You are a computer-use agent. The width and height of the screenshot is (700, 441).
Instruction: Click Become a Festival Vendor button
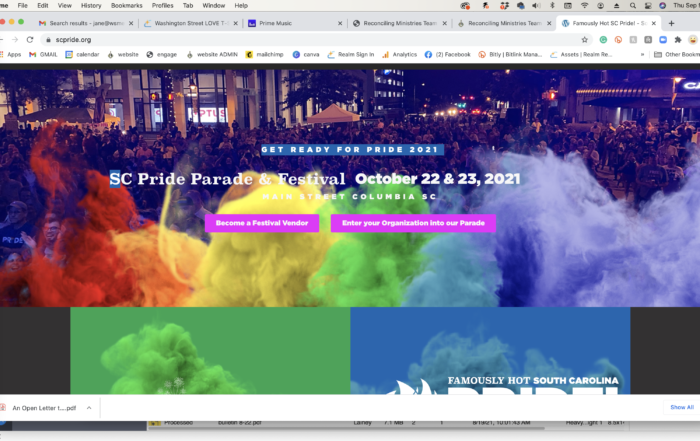(x=262, y=223)
